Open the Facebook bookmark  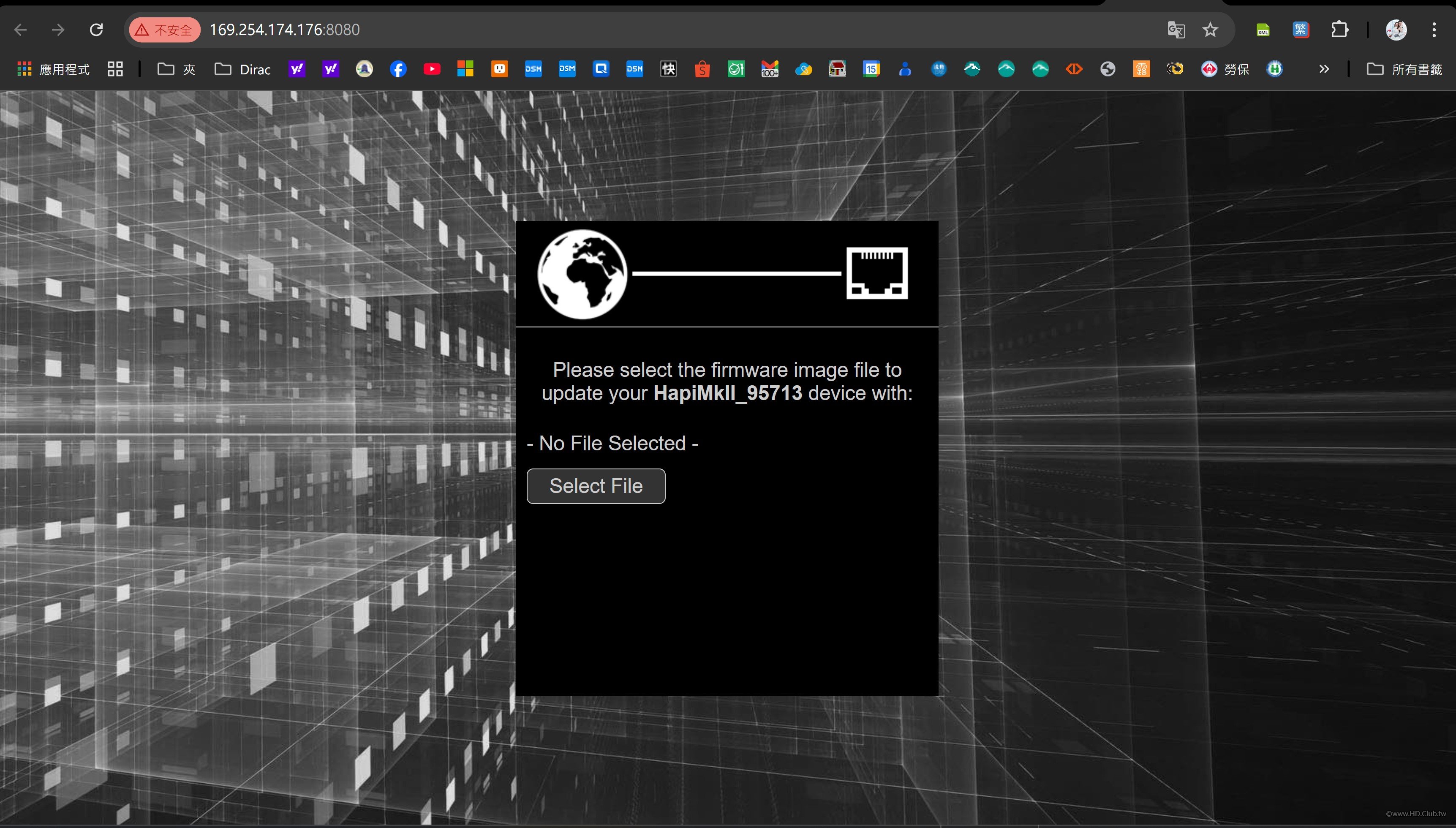[x=398, y=69]
